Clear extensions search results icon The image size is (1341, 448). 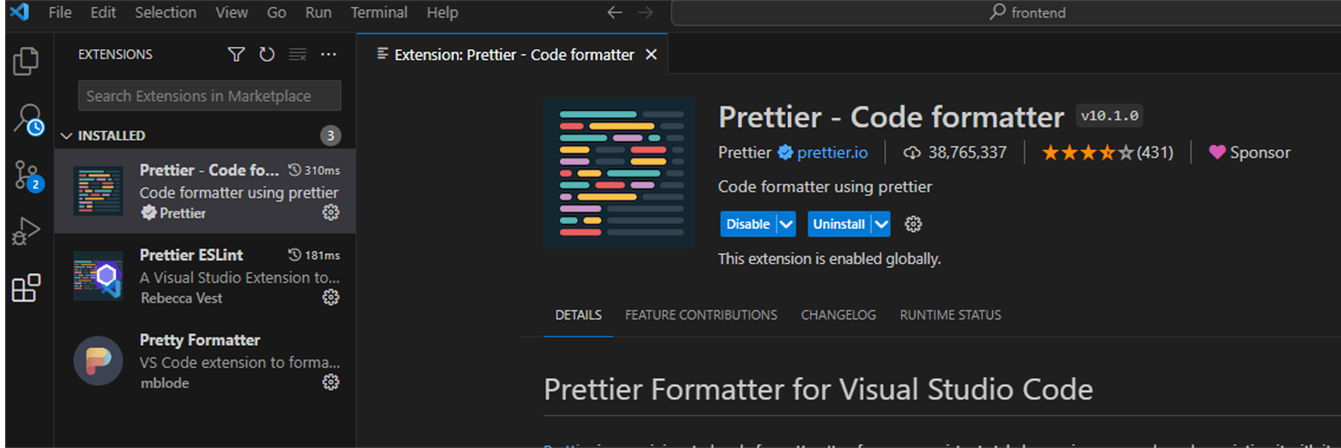click(x=297, y=55)
